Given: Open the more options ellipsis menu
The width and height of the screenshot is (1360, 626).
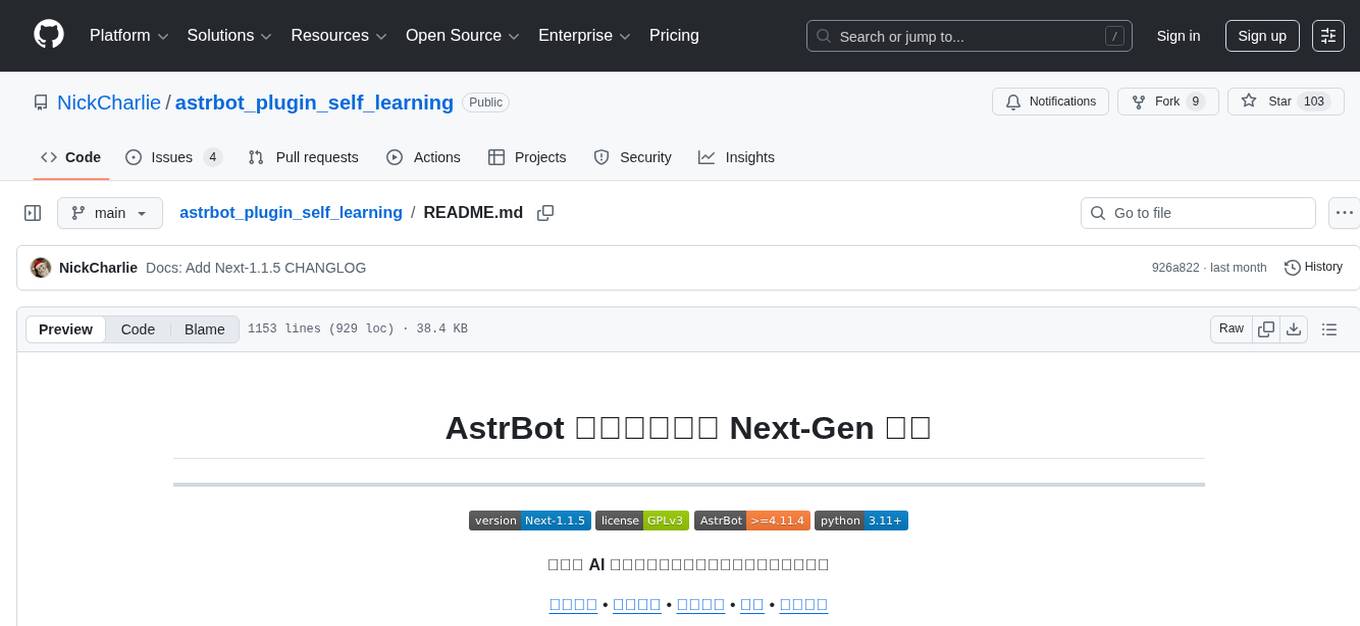Looking at the screenshot, I should click(1344, 212).
